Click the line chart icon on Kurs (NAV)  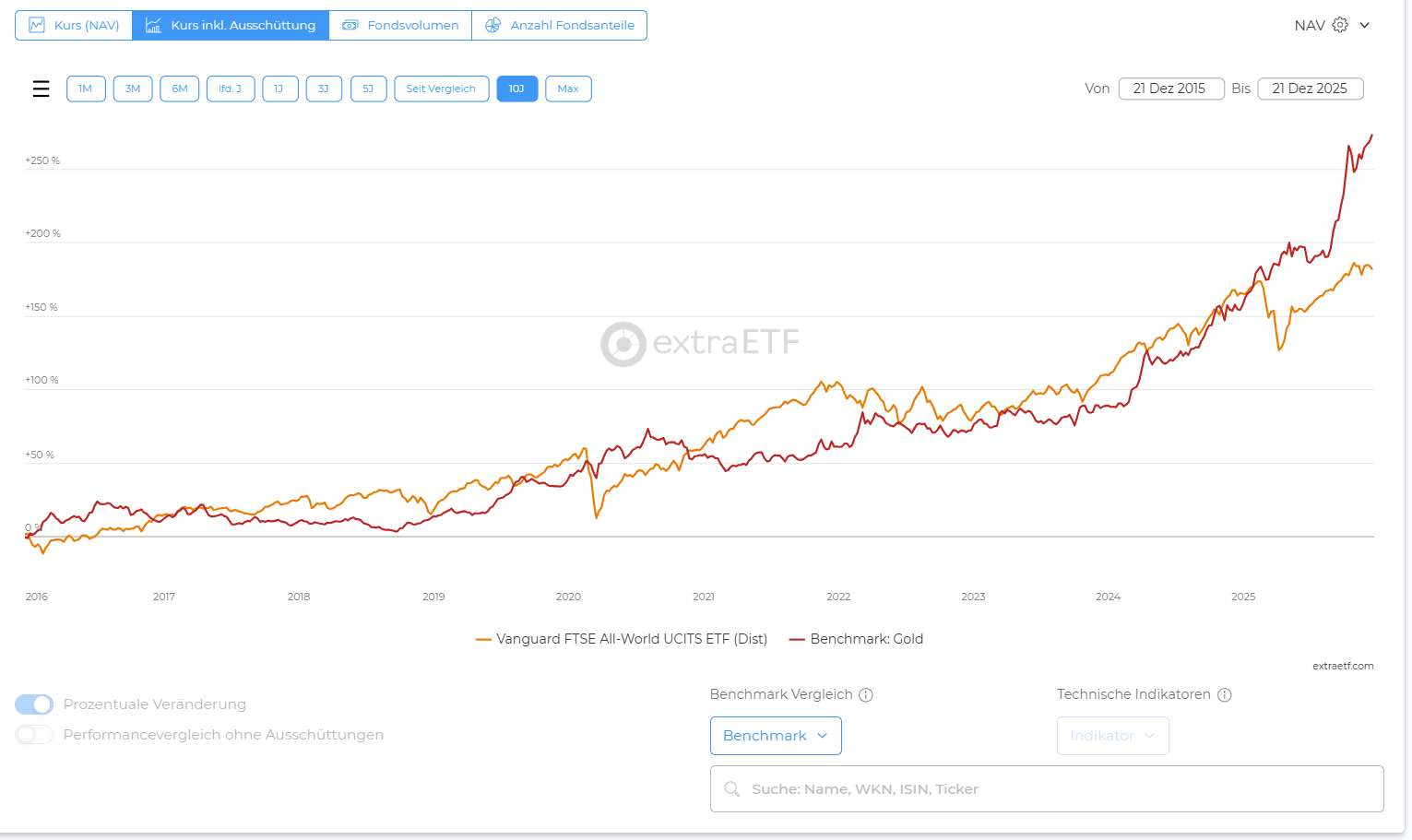click(x=37, y=25)
